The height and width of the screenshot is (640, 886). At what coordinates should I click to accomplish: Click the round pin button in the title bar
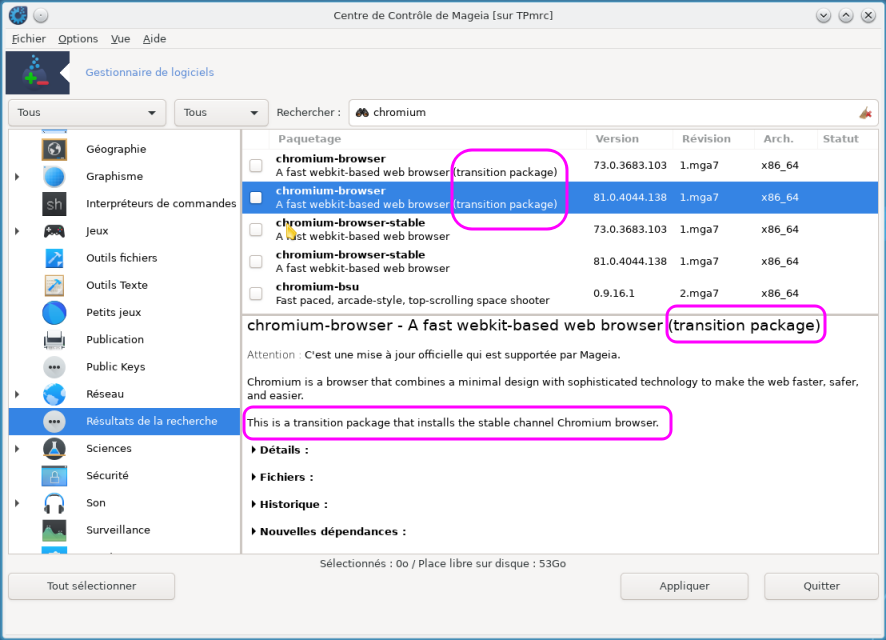tap(41, 16)
